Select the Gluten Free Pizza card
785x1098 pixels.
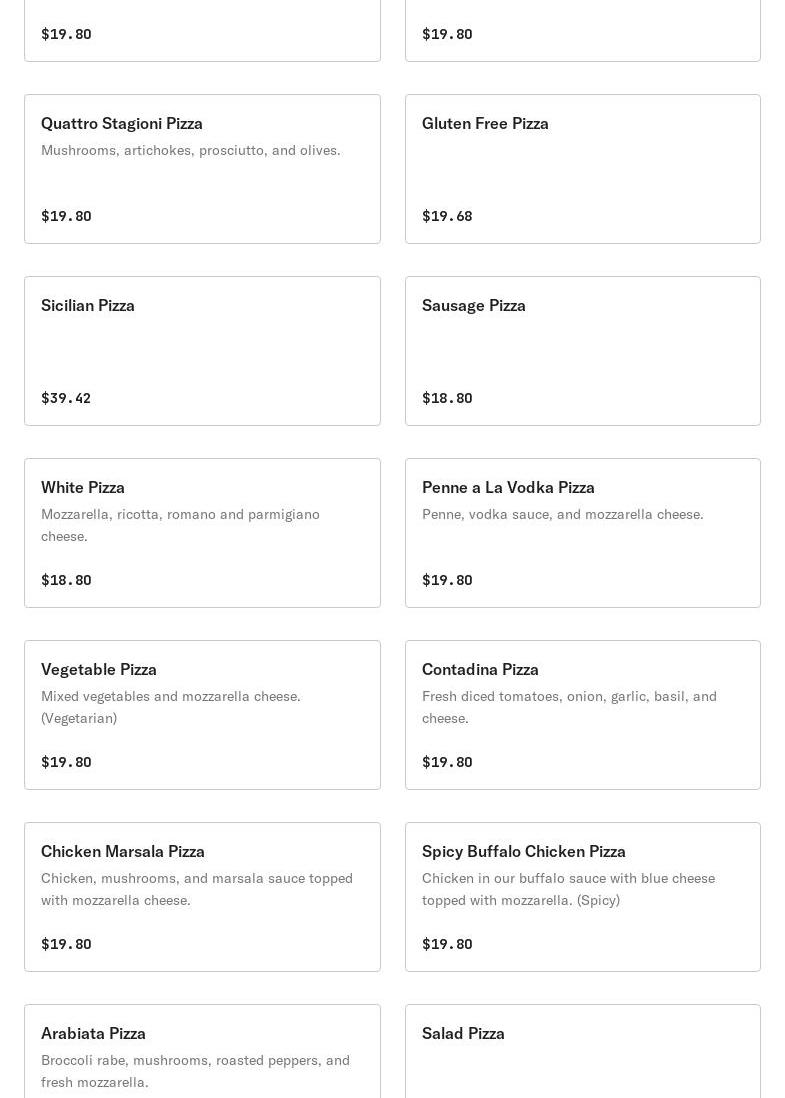[x=582, y=169]
